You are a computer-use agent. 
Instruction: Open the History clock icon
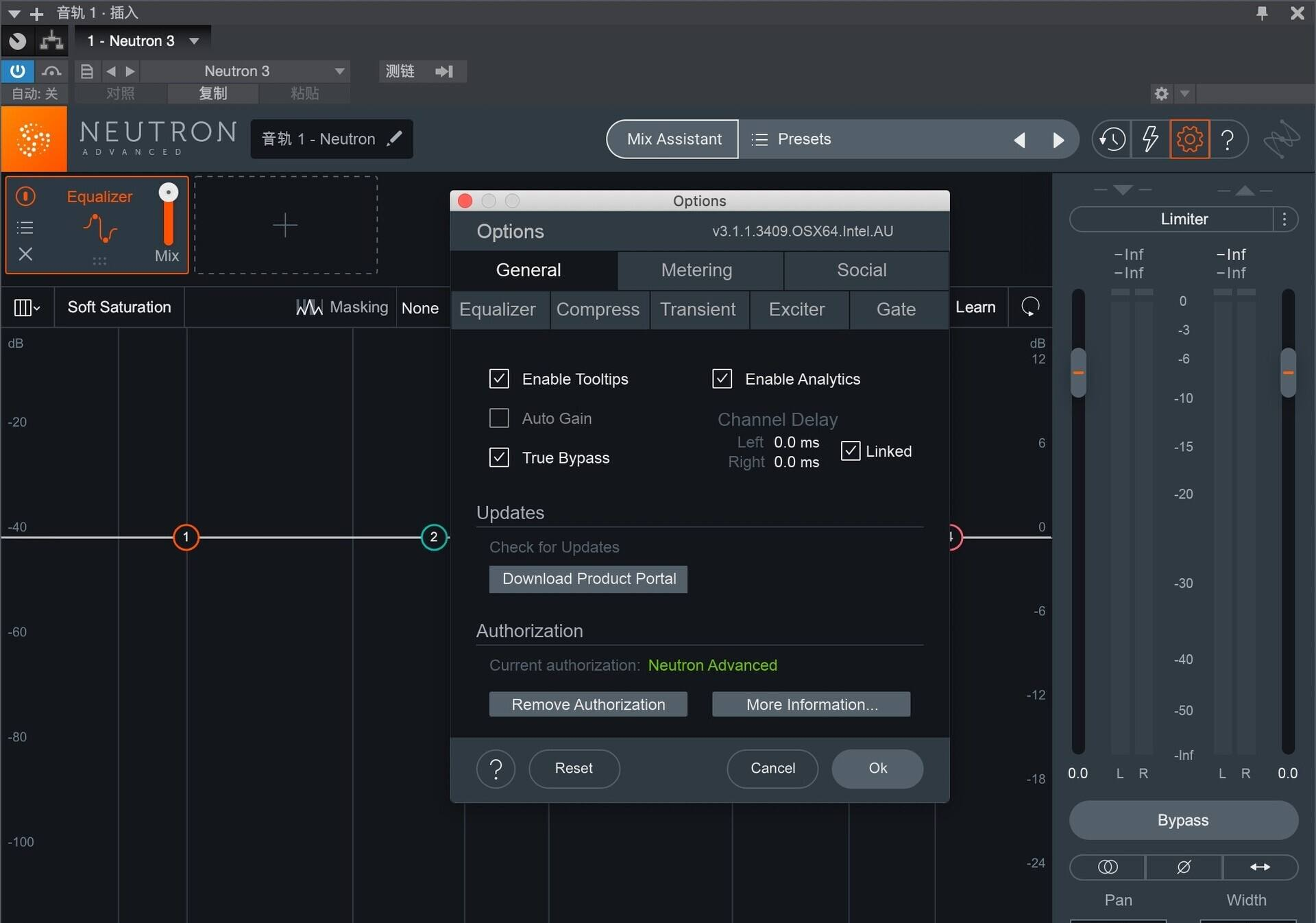pyautogui.click(x=1112, y=139)
